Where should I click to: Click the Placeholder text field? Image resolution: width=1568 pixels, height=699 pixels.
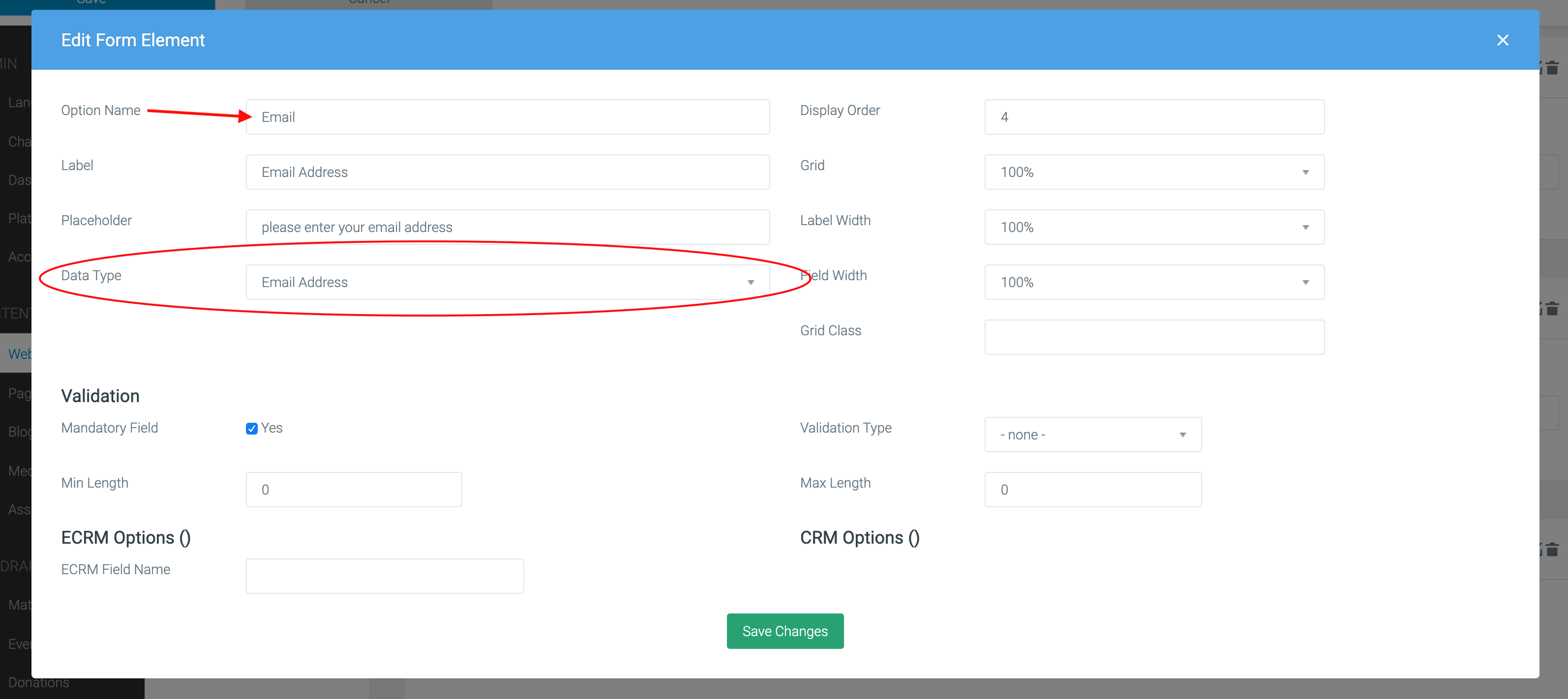(x=507, y=227)
